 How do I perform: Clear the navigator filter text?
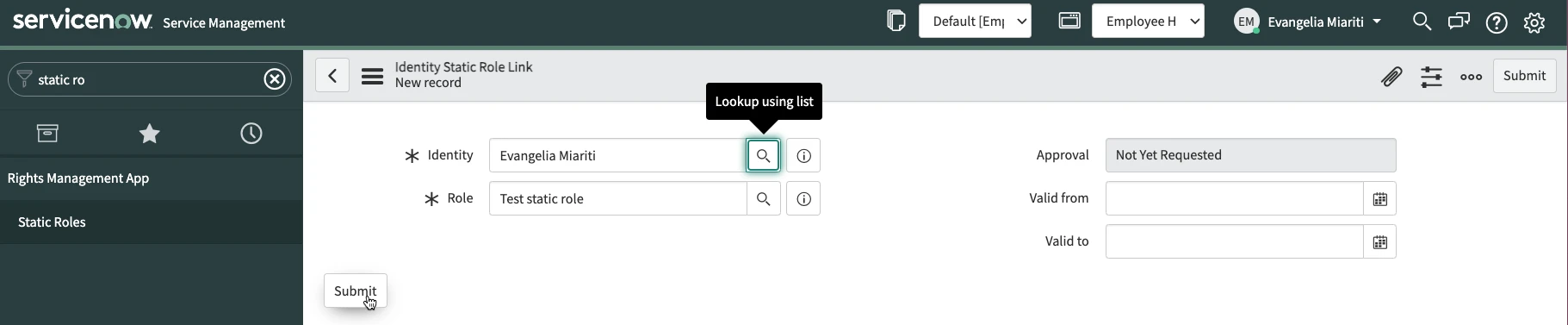coord(274,79)
